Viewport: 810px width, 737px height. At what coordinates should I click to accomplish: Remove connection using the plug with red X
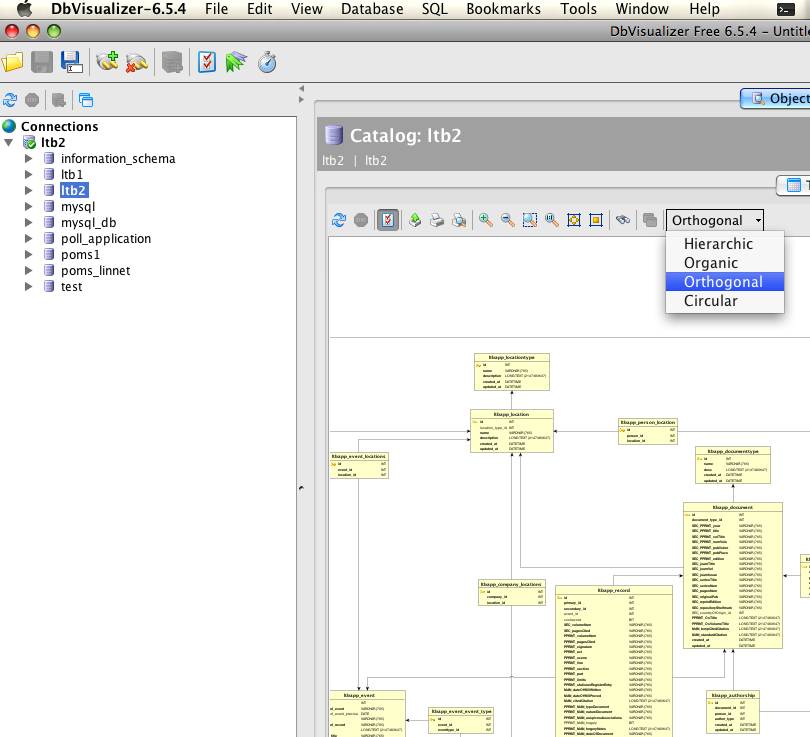pyautogui.click(x=136, y=62)
